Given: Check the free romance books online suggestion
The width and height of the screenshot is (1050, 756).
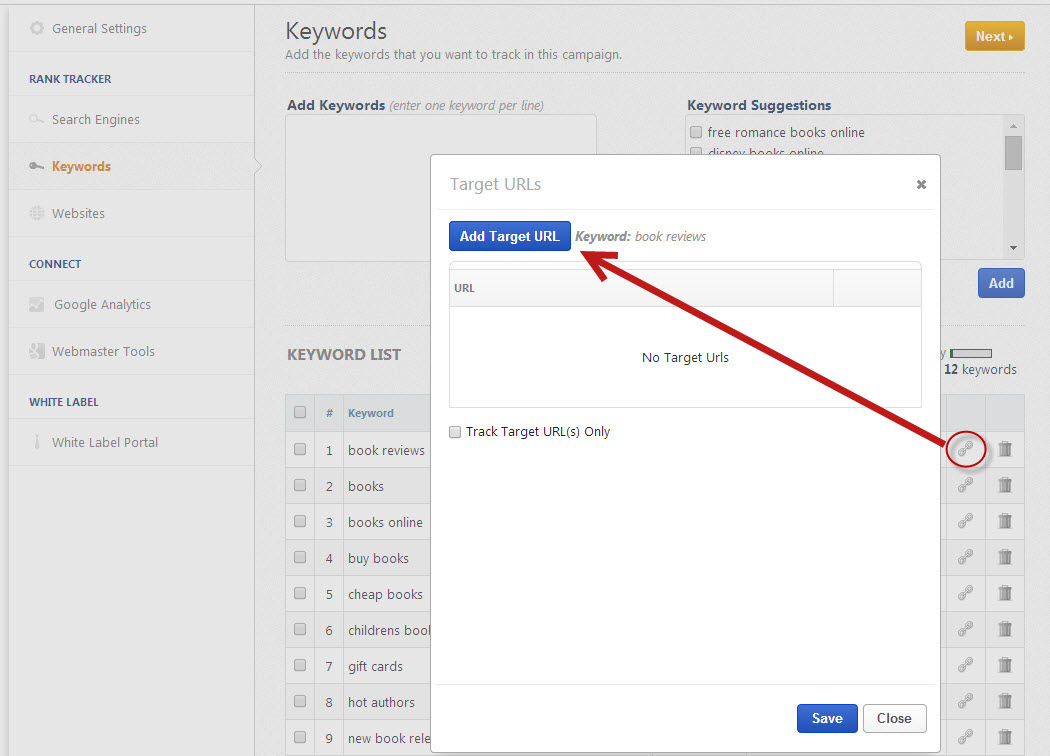Looking at the screenshot, I should [695, 131].
